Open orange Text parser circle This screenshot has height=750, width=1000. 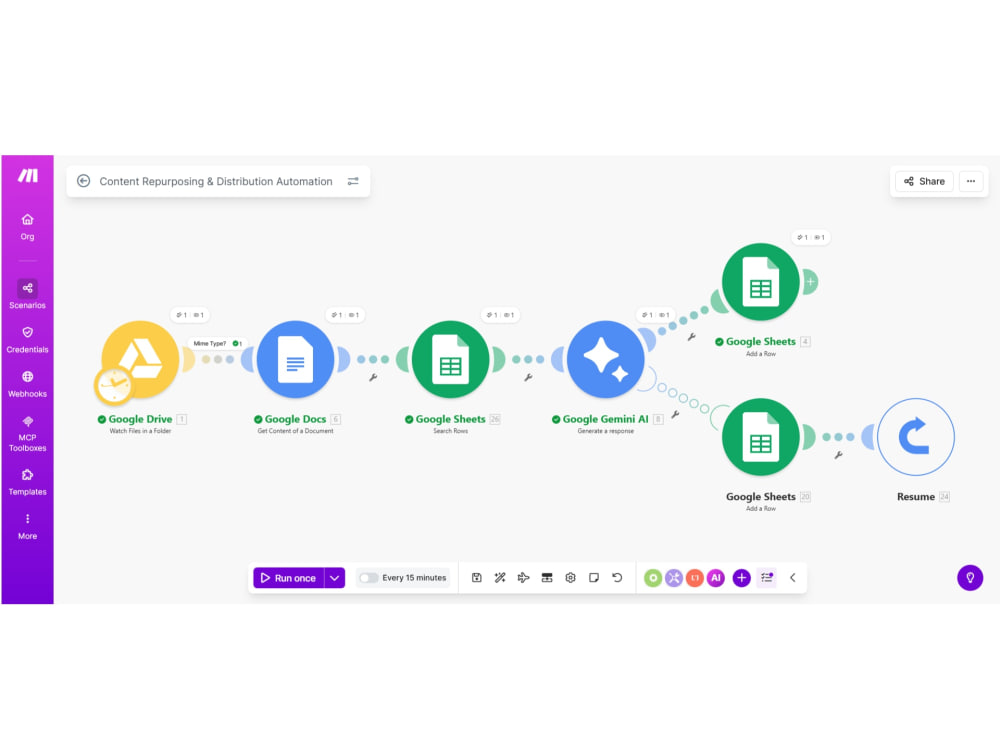[695, 578]
